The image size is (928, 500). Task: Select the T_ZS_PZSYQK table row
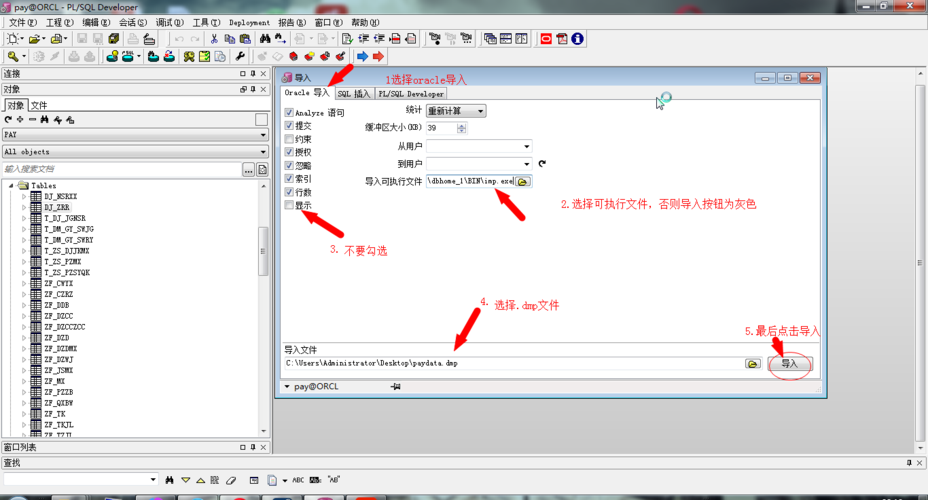(x=67, y=272)
